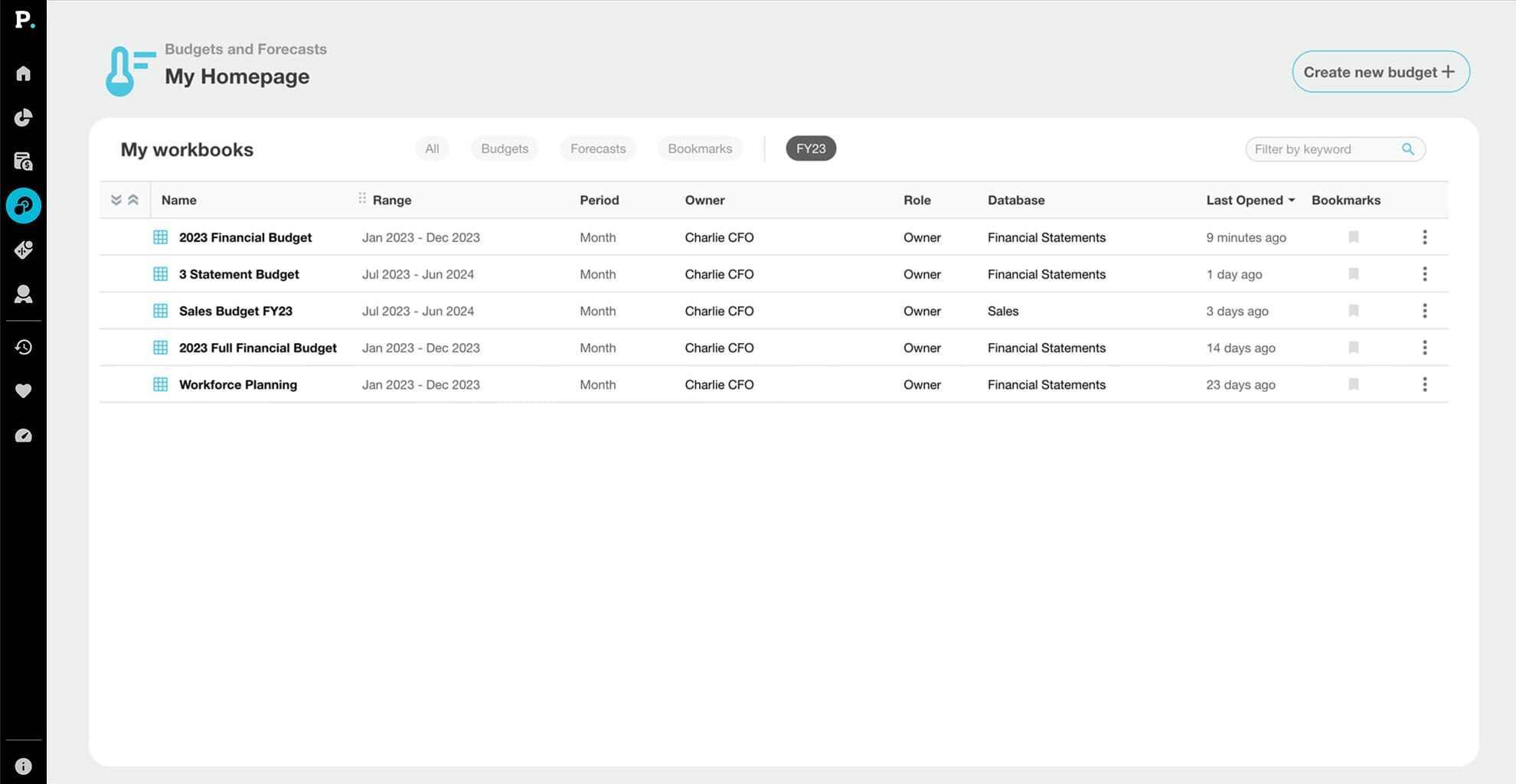Select the Budgets filter tab
Viewport: 1516px width, 784px height.
click(x=504, y=149)
